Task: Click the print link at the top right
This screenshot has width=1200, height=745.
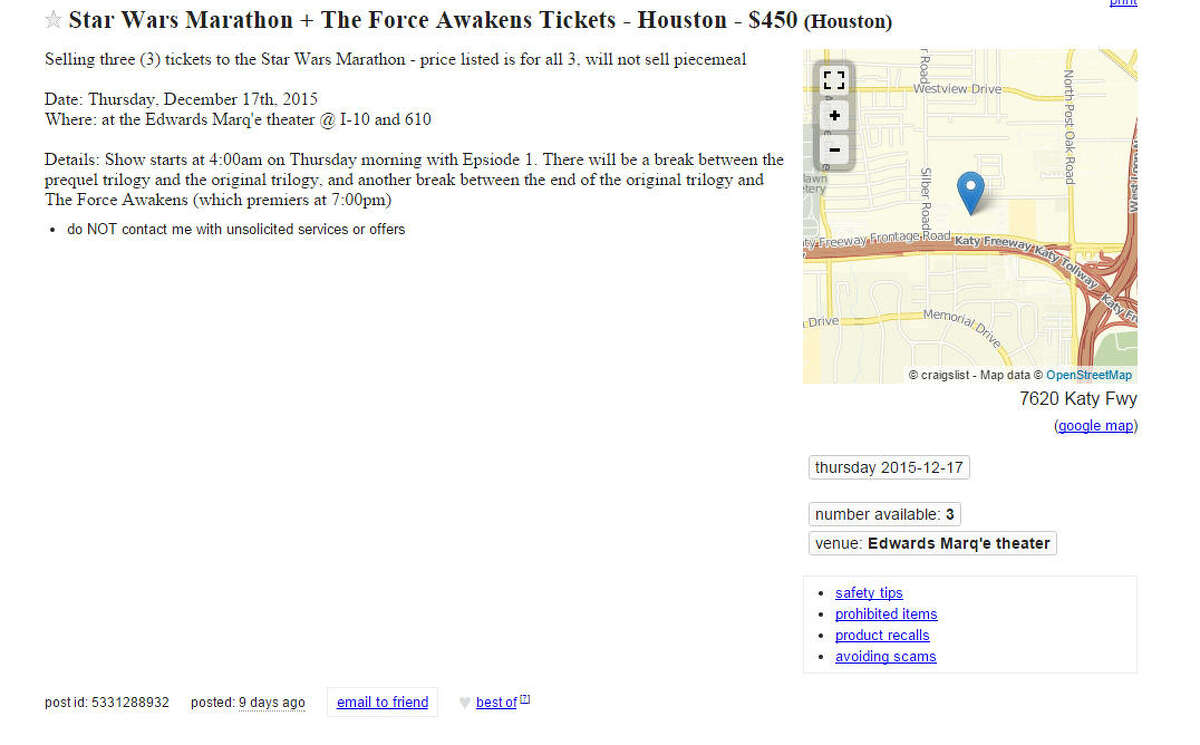Action: click(x=1124, y=3)
